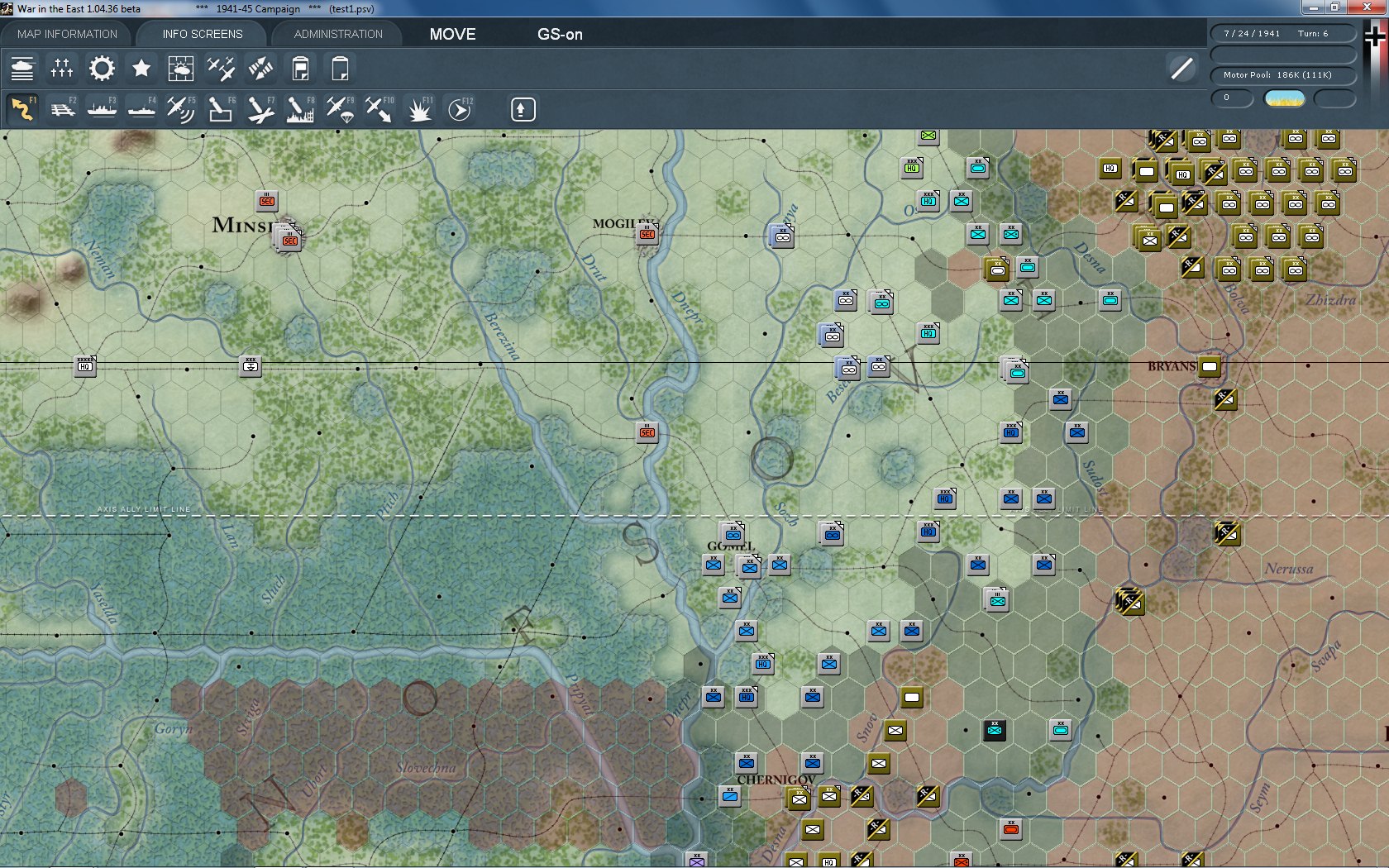Select the HQ counter at map's left edge
Image resolution: width=1389 pixels, height=868 pixels.
tap(85, 366)
